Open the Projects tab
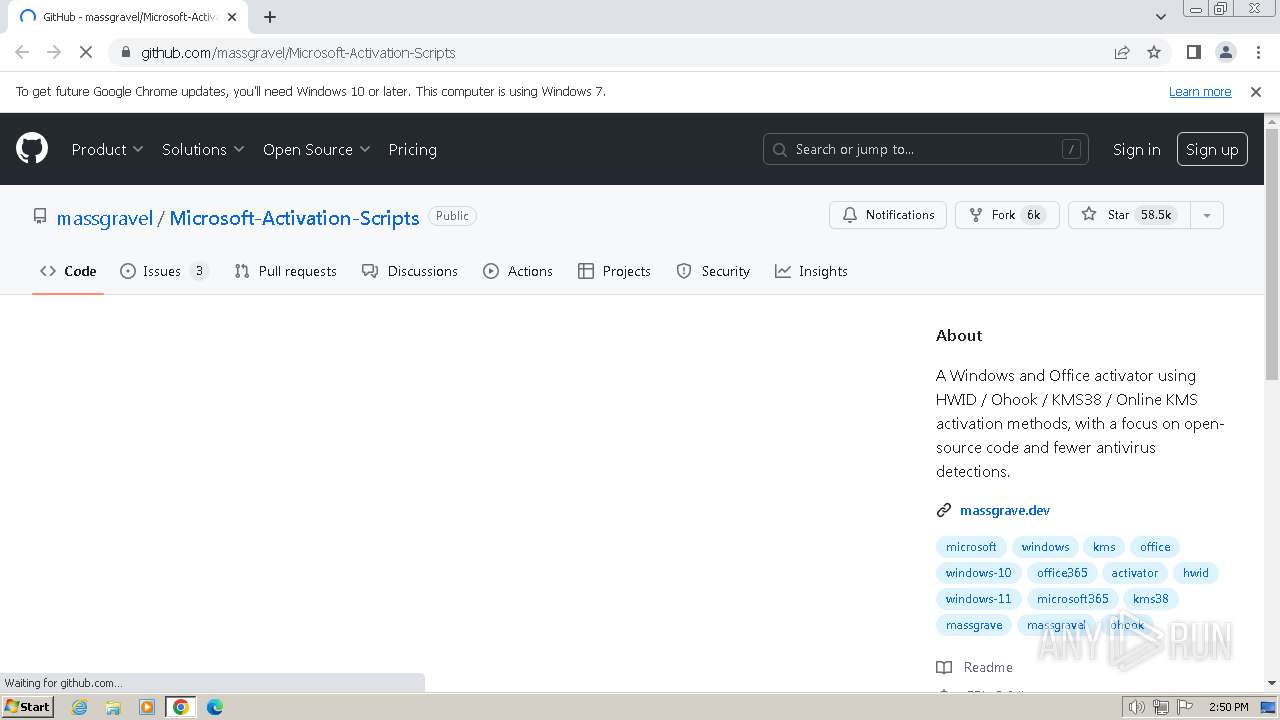The height and width of the screenshot is (720, 1280). pyautogui.click(x=614, y=271)
